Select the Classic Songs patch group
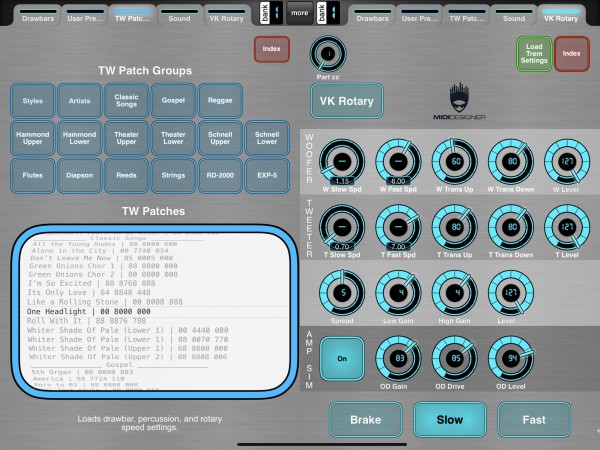 (126, 101)
